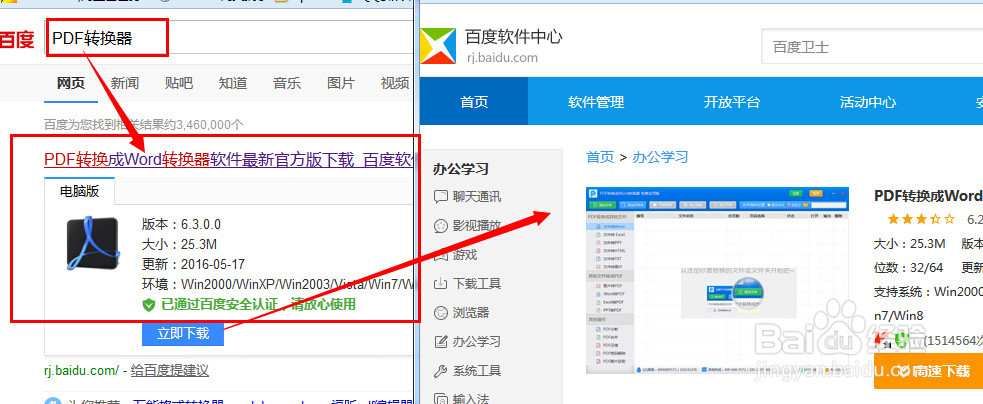Click the result count text 3,460,000个
The height and width of the screenshot is (404, 983).
point(211,125)
